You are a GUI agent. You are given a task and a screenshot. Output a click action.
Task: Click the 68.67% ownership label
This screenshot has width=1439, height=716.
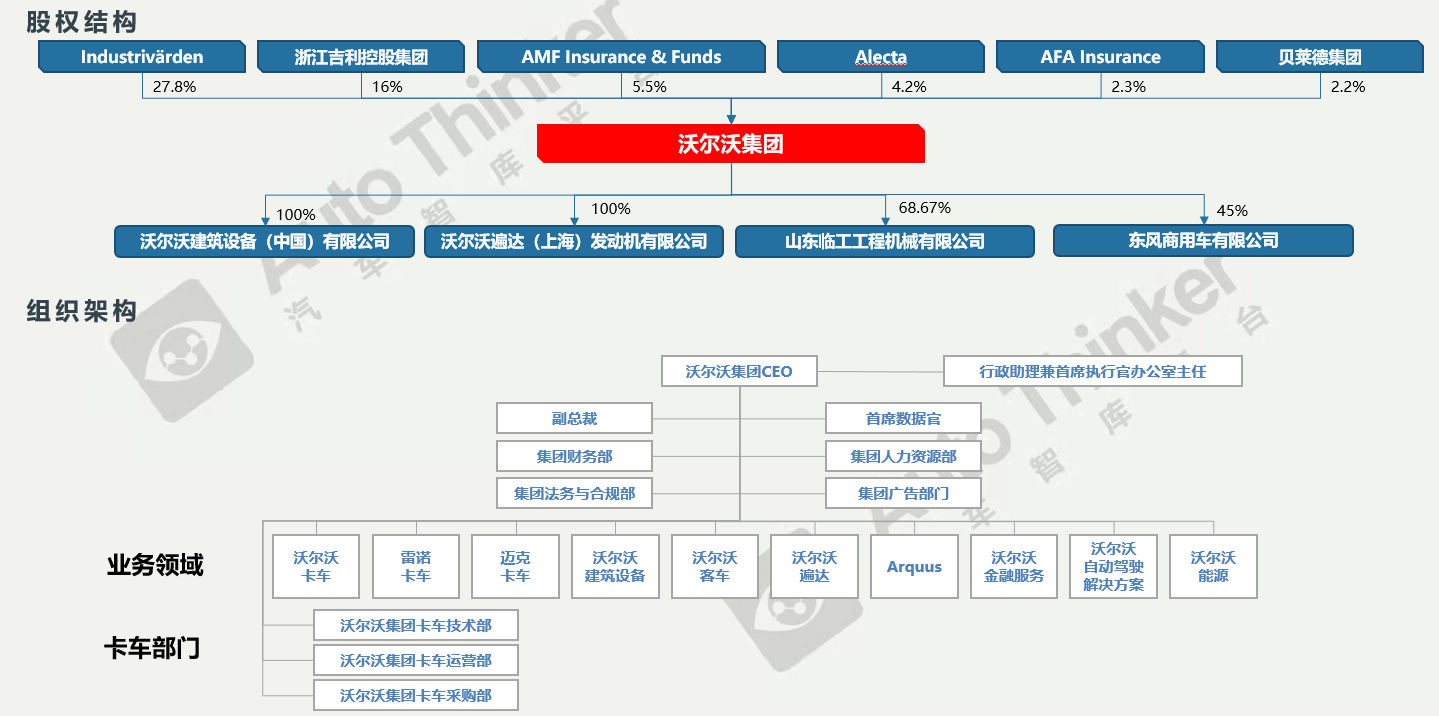[x=925, y=208]
